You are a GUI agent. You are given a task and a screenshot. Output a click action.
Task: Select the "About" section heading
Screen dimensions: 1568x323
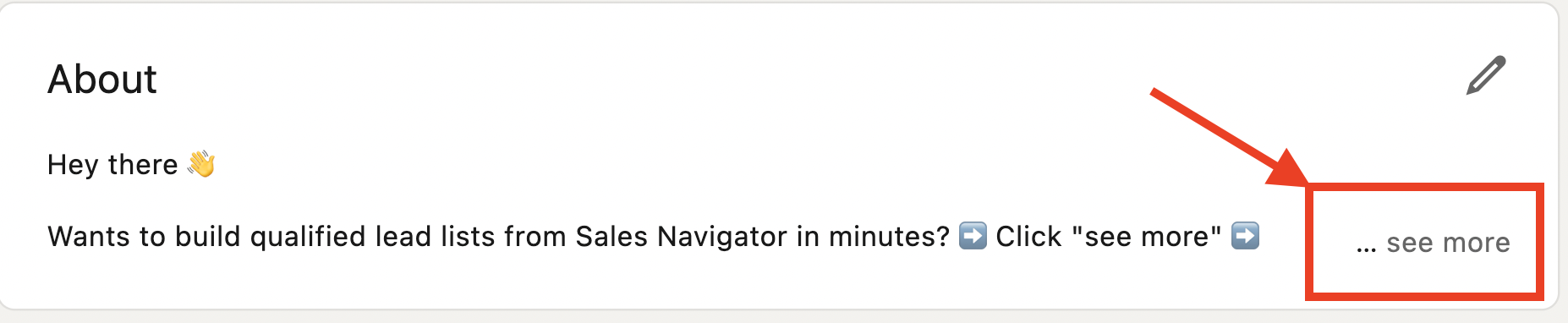[102, 79]
